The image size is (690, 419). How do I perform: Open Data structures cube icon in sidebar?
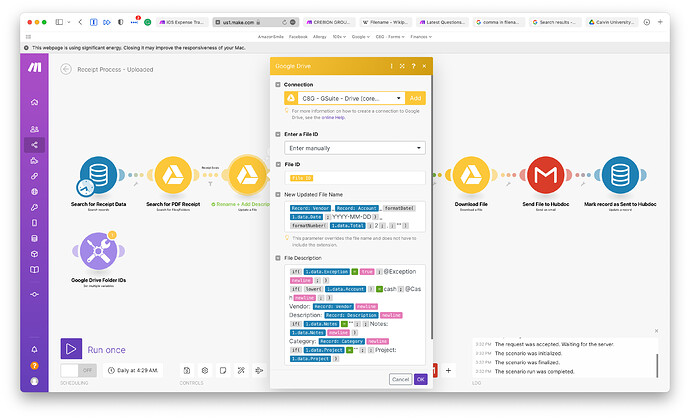point(34,254)
